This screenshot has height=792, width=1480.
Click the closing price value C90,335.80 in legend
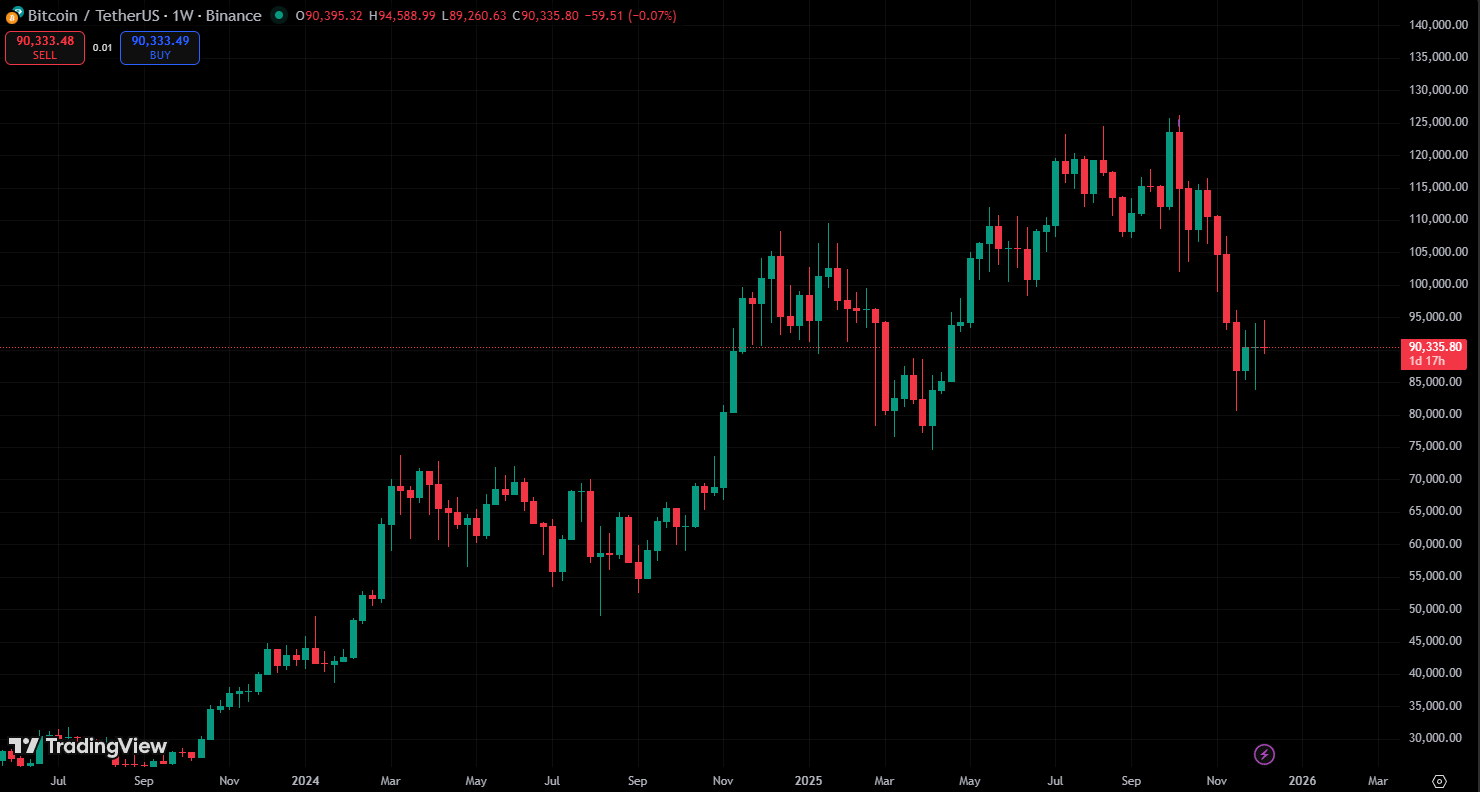pyautogui.click(x=540, y=16)
